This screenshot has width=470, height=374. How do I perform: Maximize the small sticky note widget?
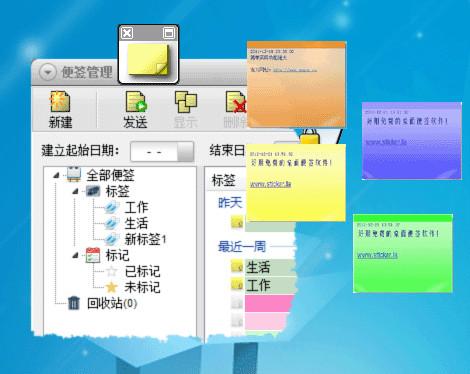click(x=169, y=33)
